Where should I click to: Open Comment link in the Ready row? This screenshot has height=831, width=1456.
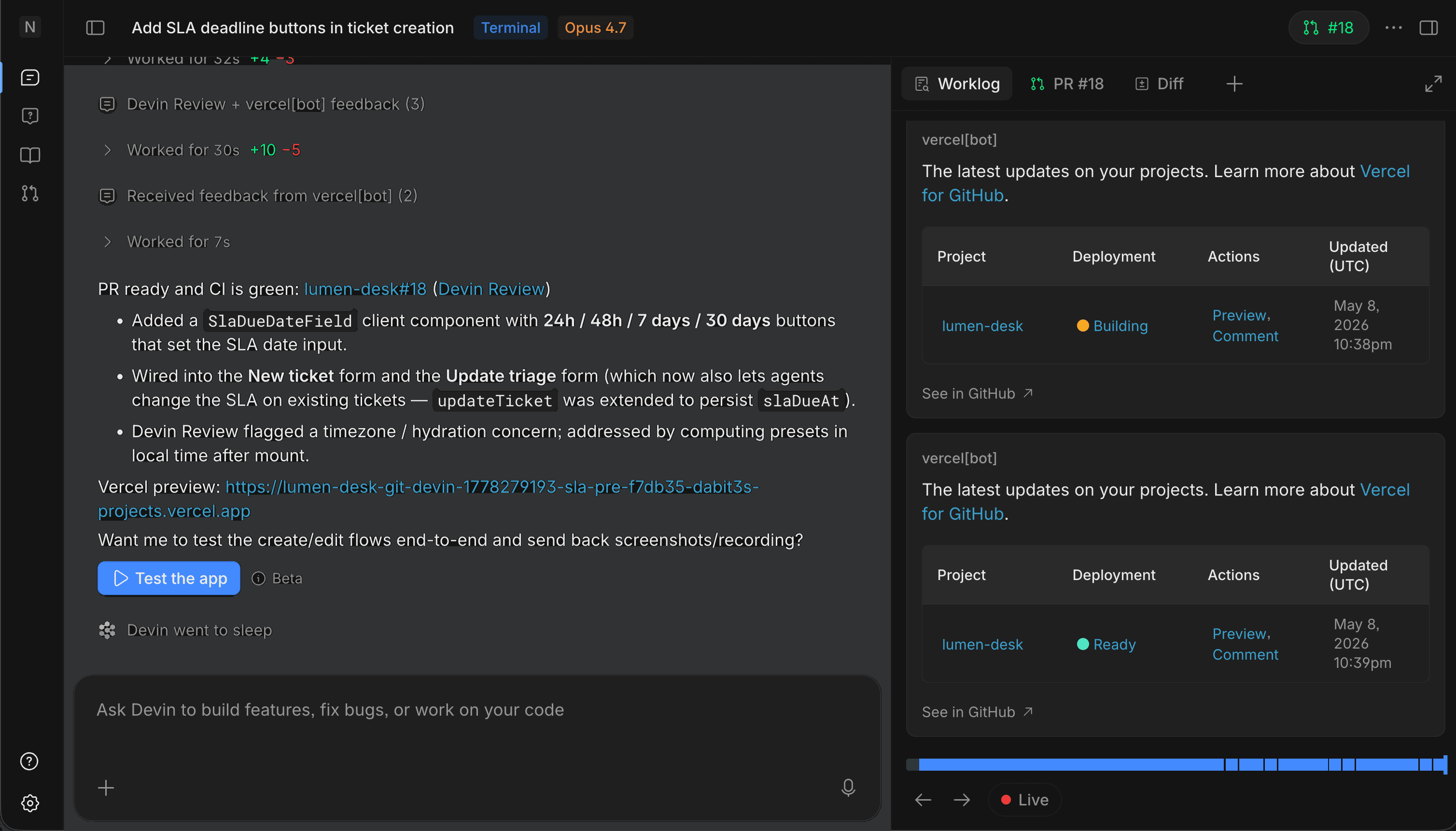pos(1246,655)
